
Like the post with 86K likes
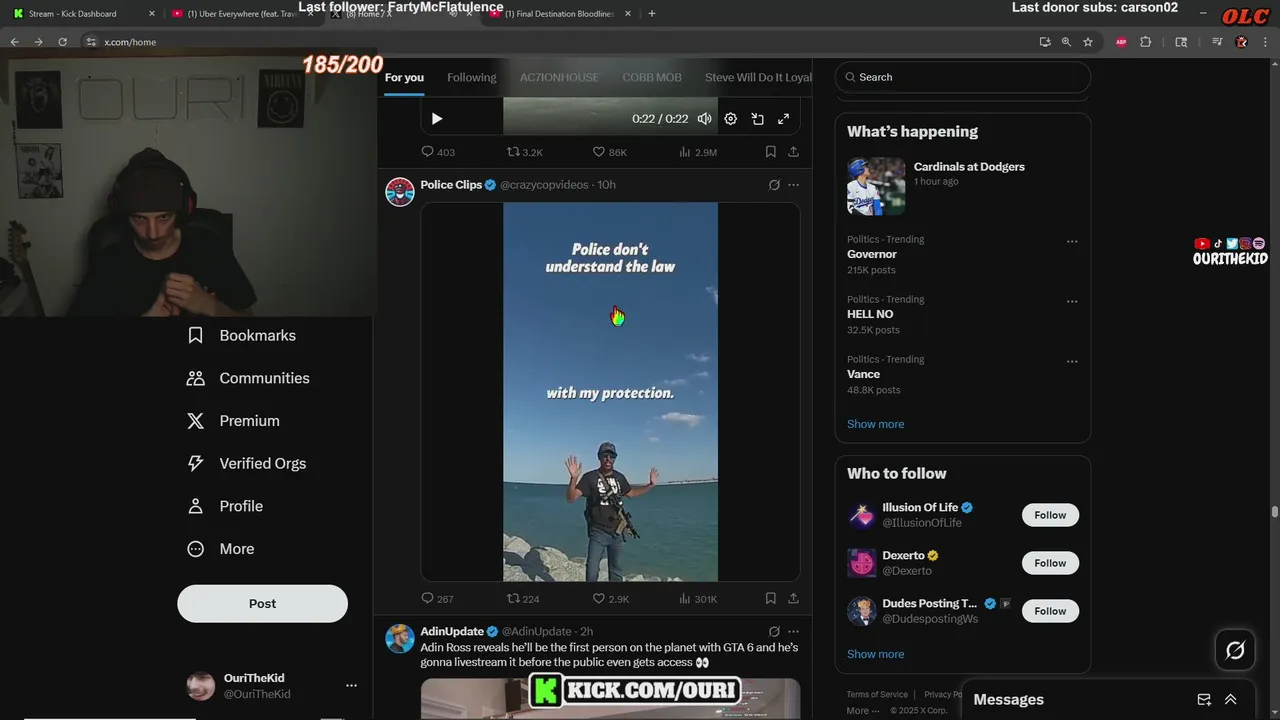(610, 152)
